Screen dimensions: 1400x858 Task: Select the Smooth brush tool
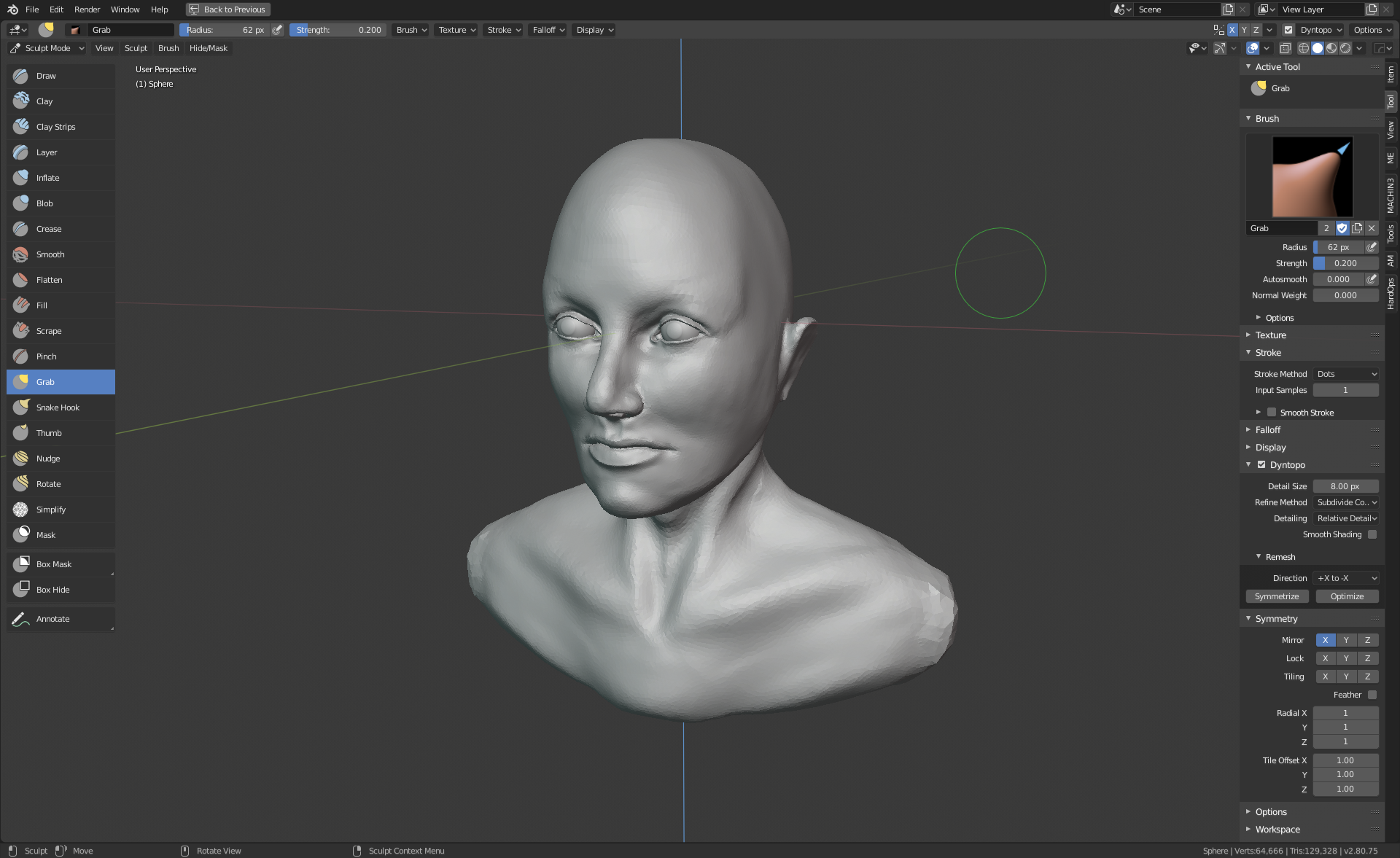tap(50, 254)
